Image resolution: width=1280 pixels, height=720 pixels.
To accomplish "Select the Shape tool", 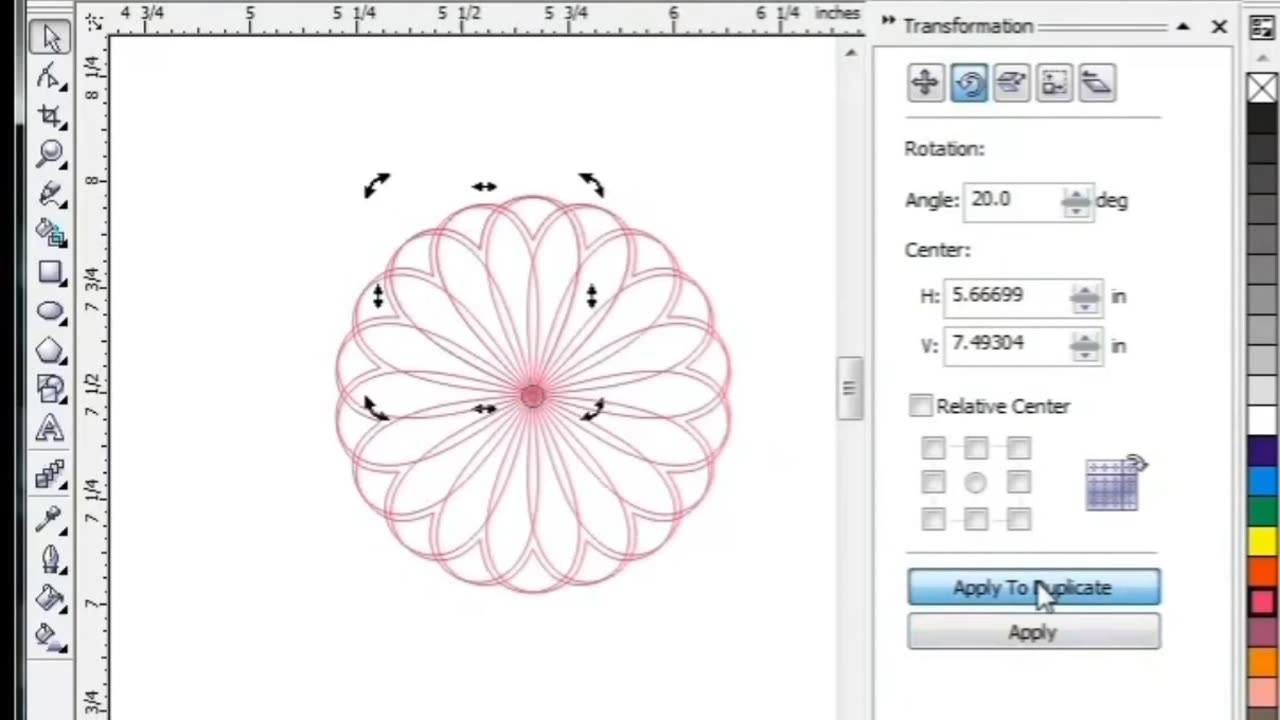I will (x=50, y=77).
